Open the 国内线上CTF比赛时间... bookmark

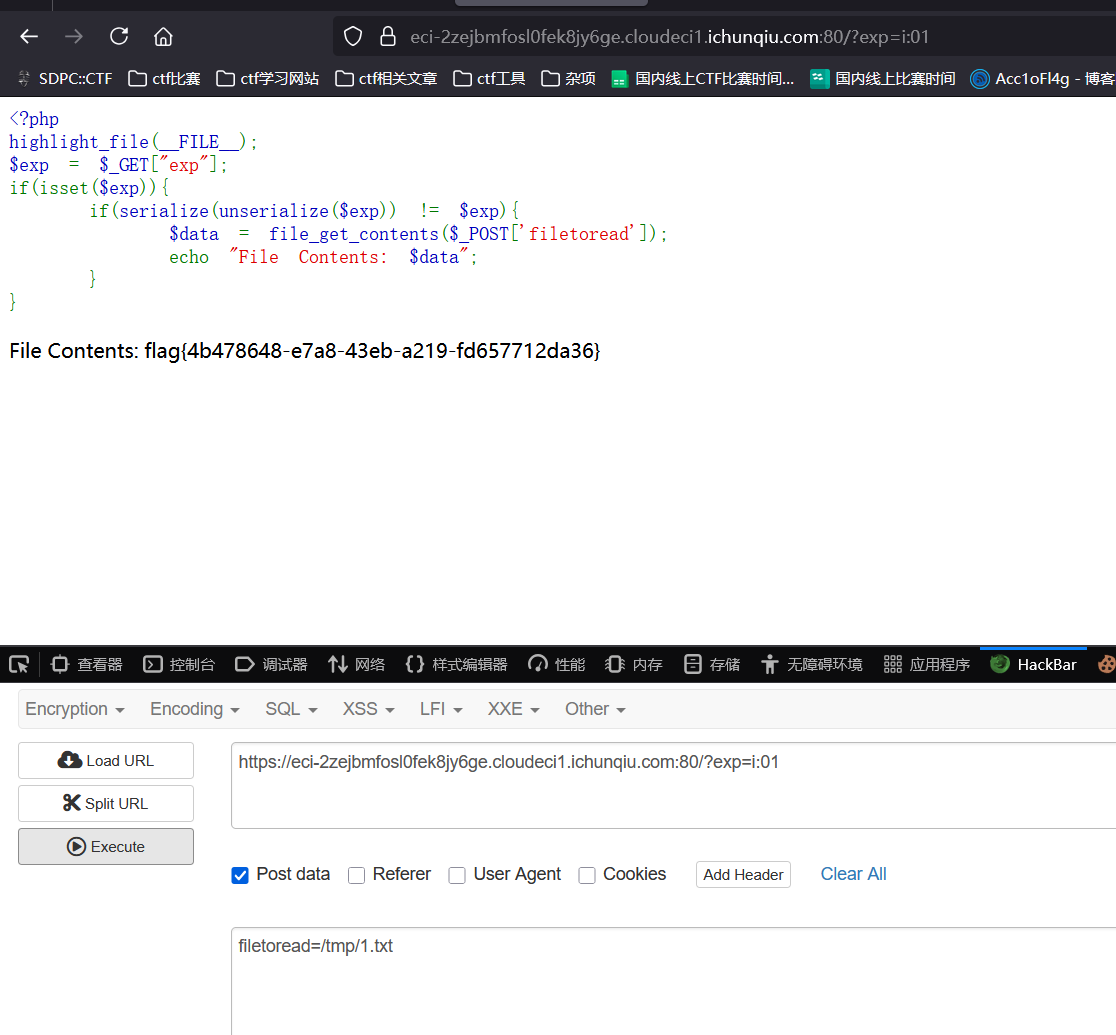702,78
